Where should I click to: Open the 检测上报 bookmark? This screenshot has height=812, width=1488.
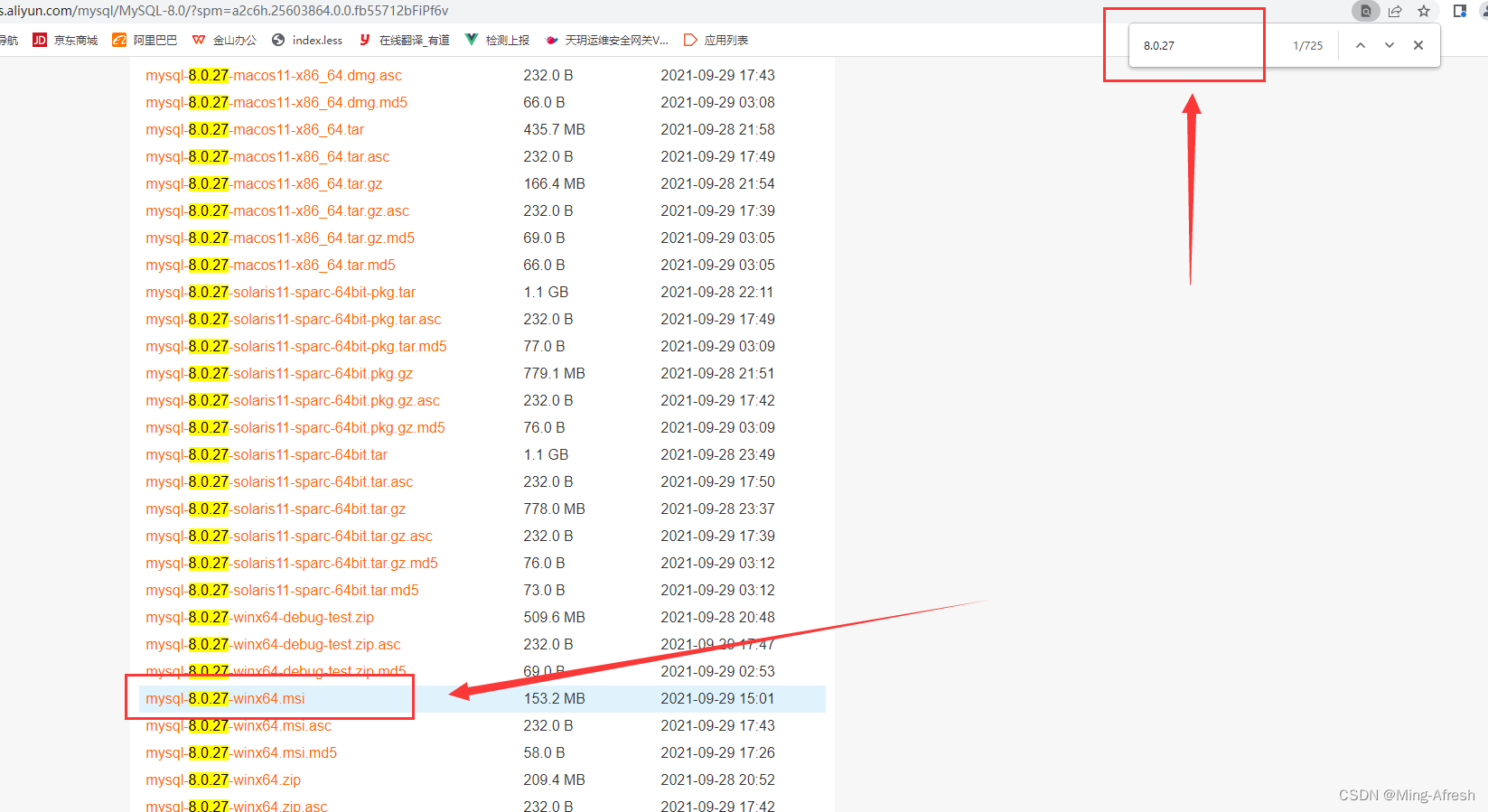point(497,40)
